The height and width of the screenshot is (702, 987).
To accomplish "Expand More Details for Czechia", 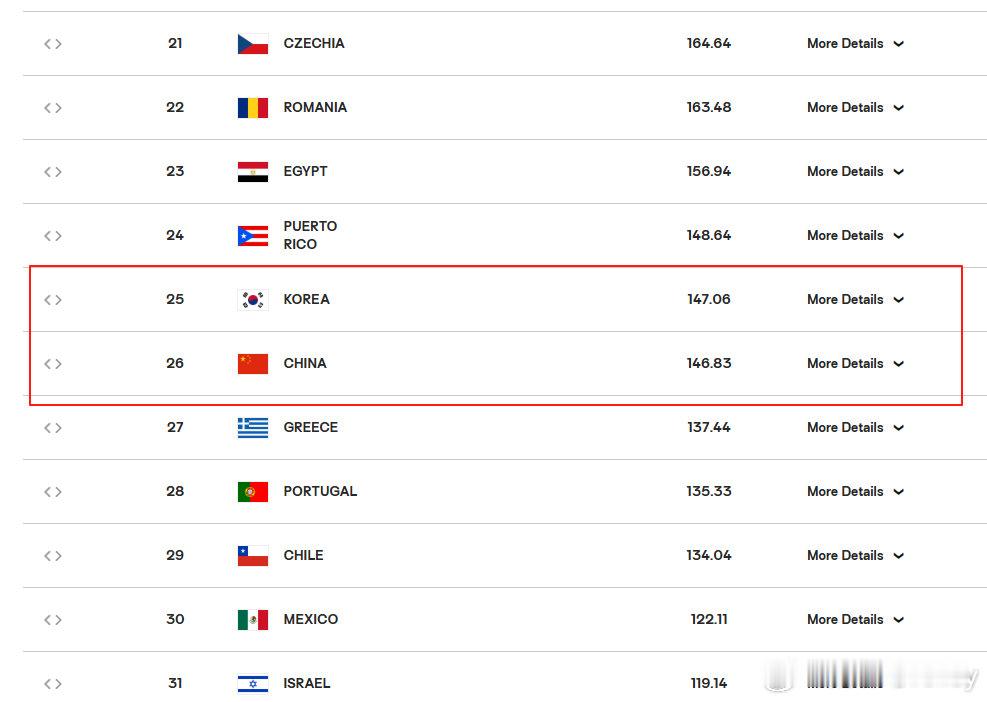I will [x=855, y=43].
